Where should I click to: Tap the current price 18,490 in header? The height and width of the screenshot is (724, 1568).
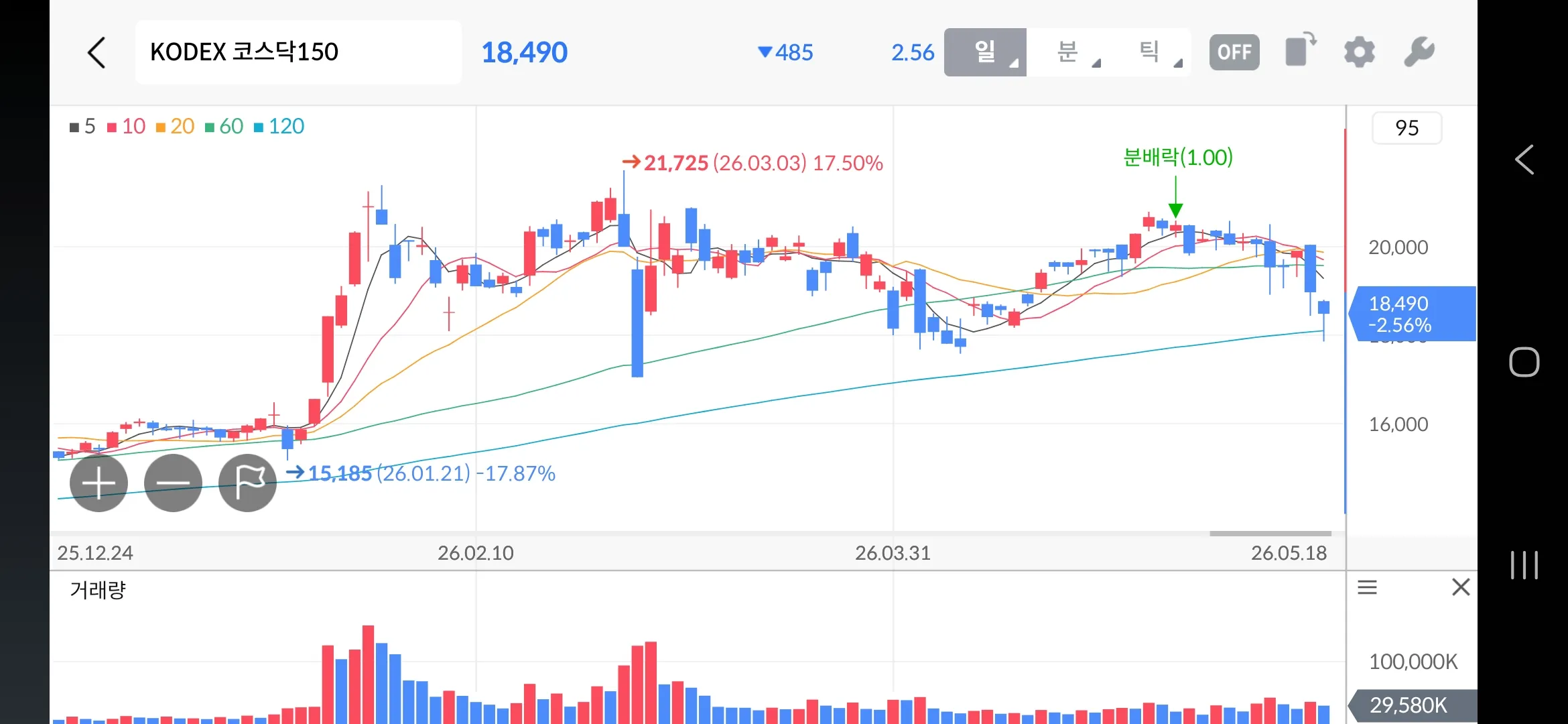tap(524, 52)
